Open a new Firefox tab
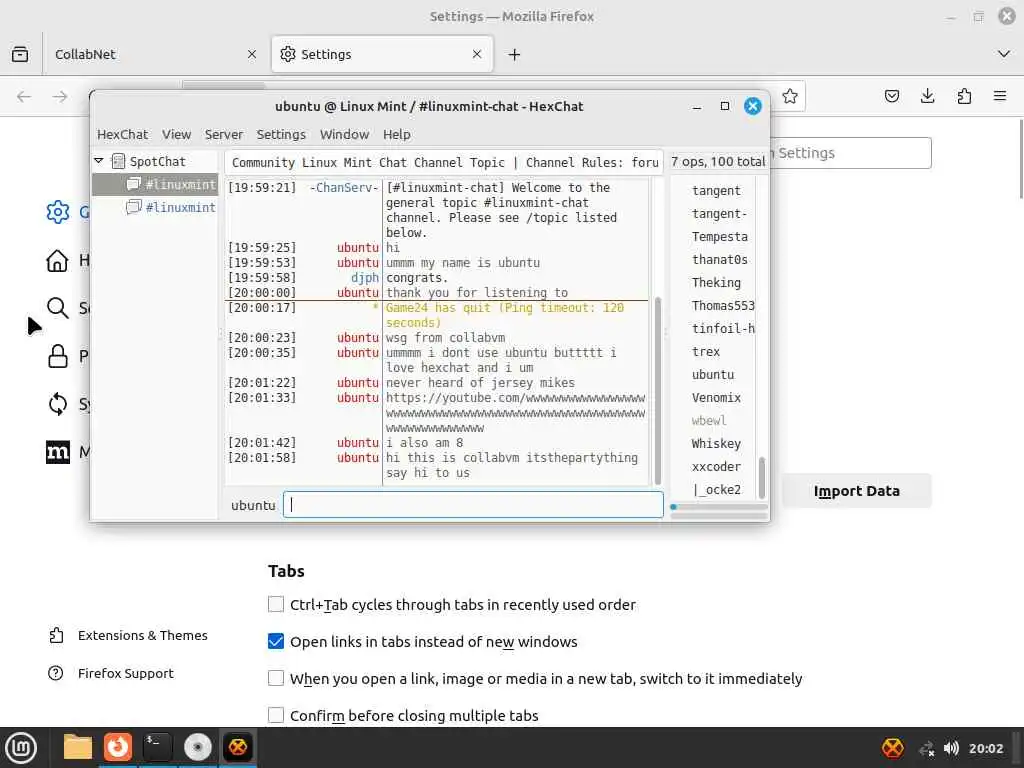 point(515,54)
